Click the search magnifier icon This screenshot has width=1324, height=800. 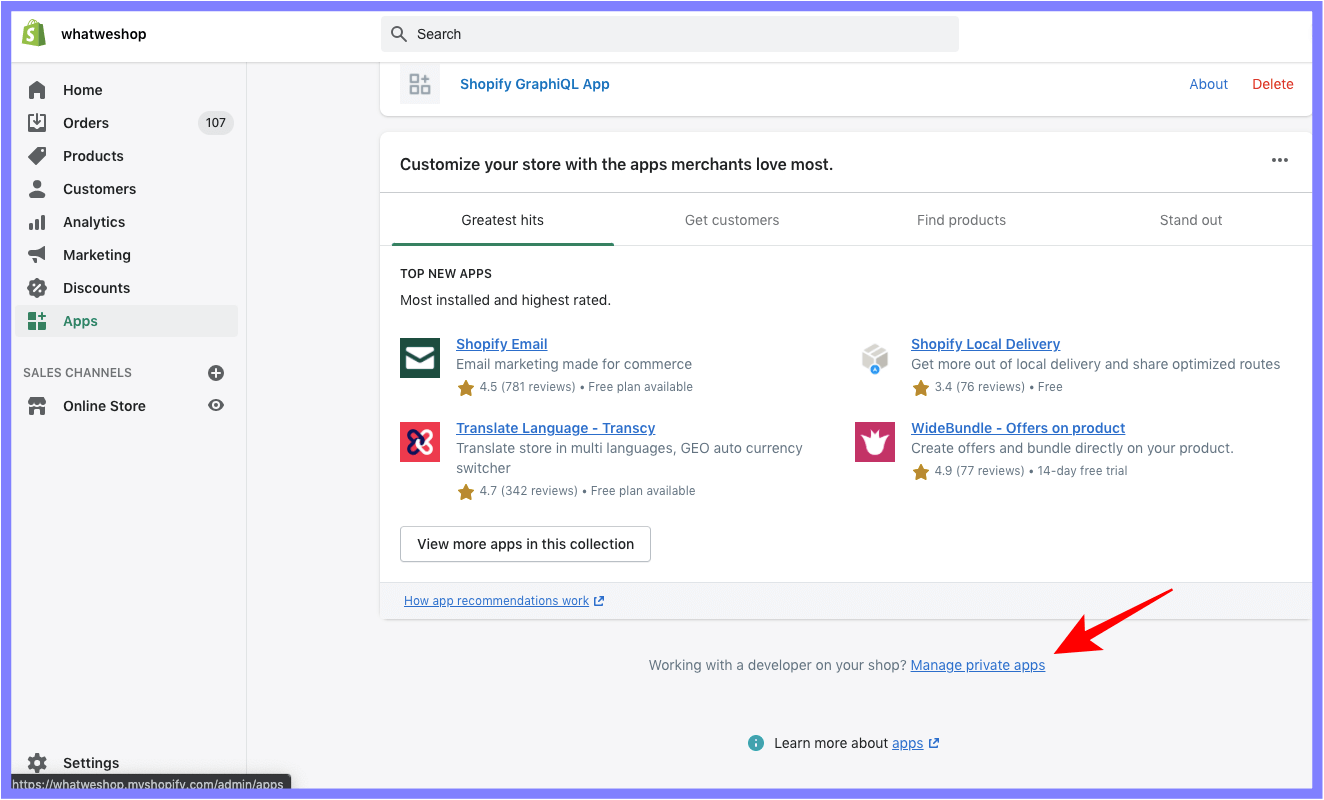tap(399, 34)
